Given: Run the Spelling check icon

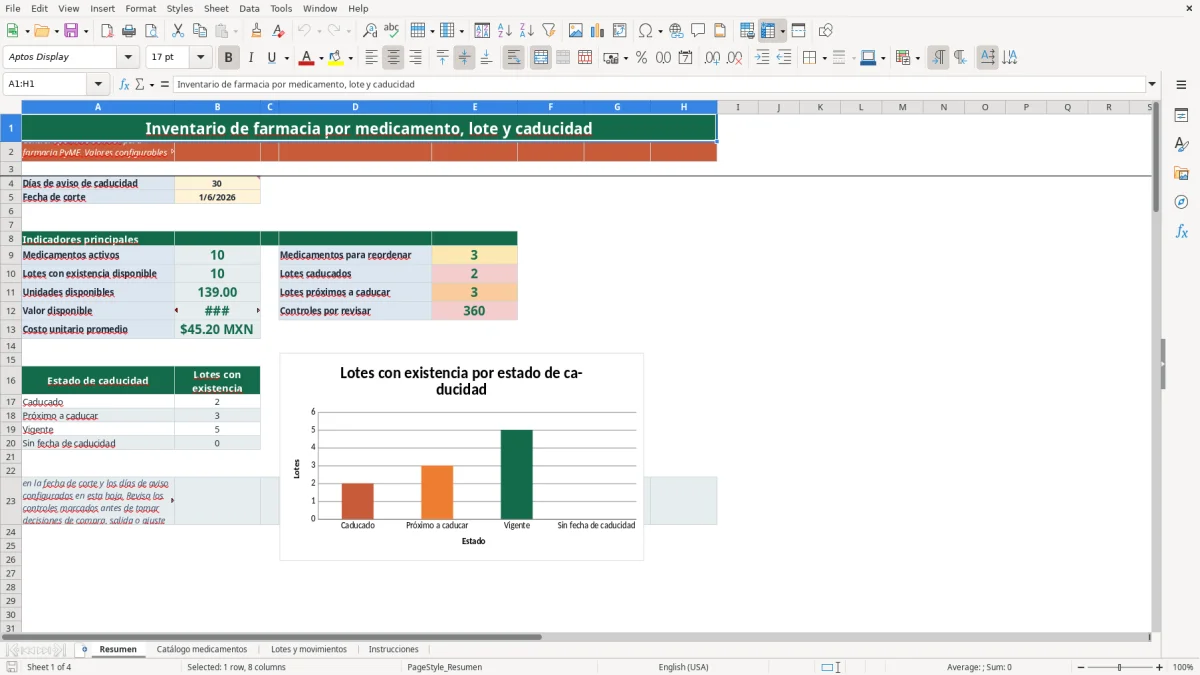Looking at the screenshot, I should (x=392, y=31).
